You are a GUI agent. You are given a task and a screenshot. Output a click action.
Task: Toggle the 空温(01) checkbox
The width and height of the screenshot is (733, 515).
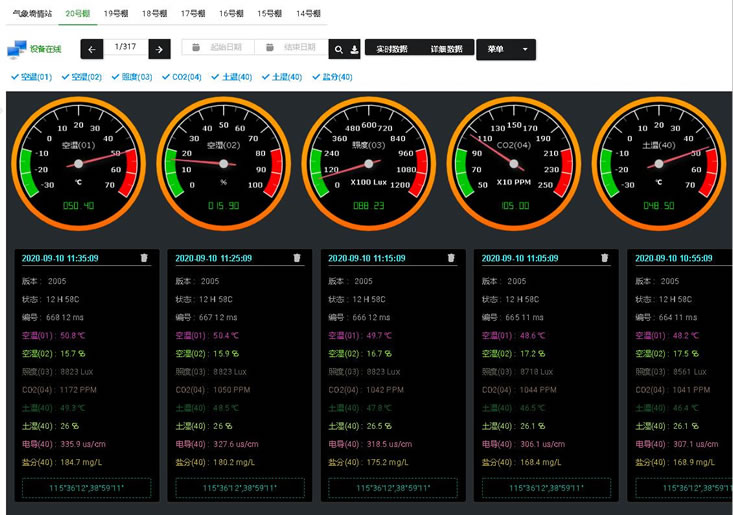(15, 77)
